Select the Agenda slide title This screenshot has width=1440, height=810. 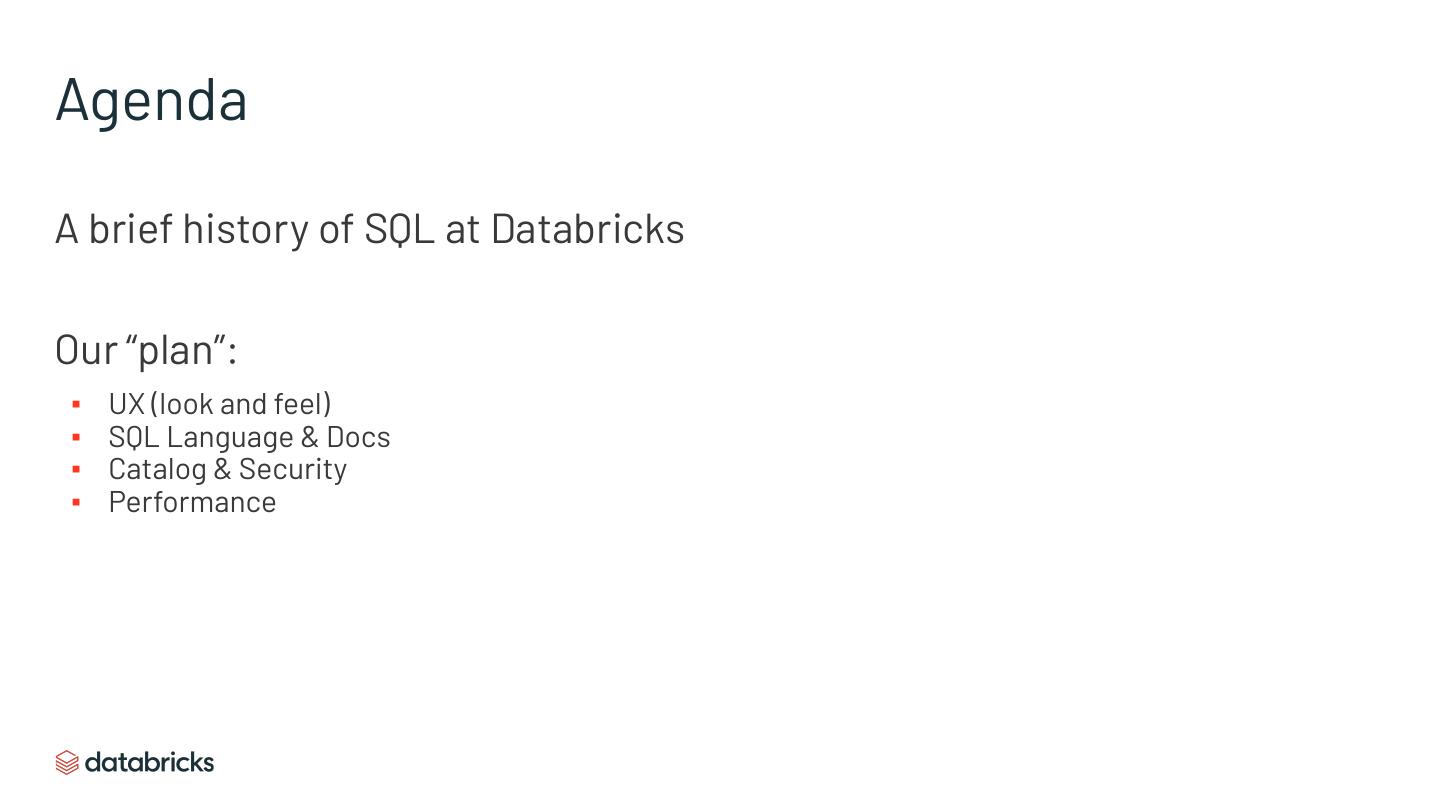pos(151,99)
